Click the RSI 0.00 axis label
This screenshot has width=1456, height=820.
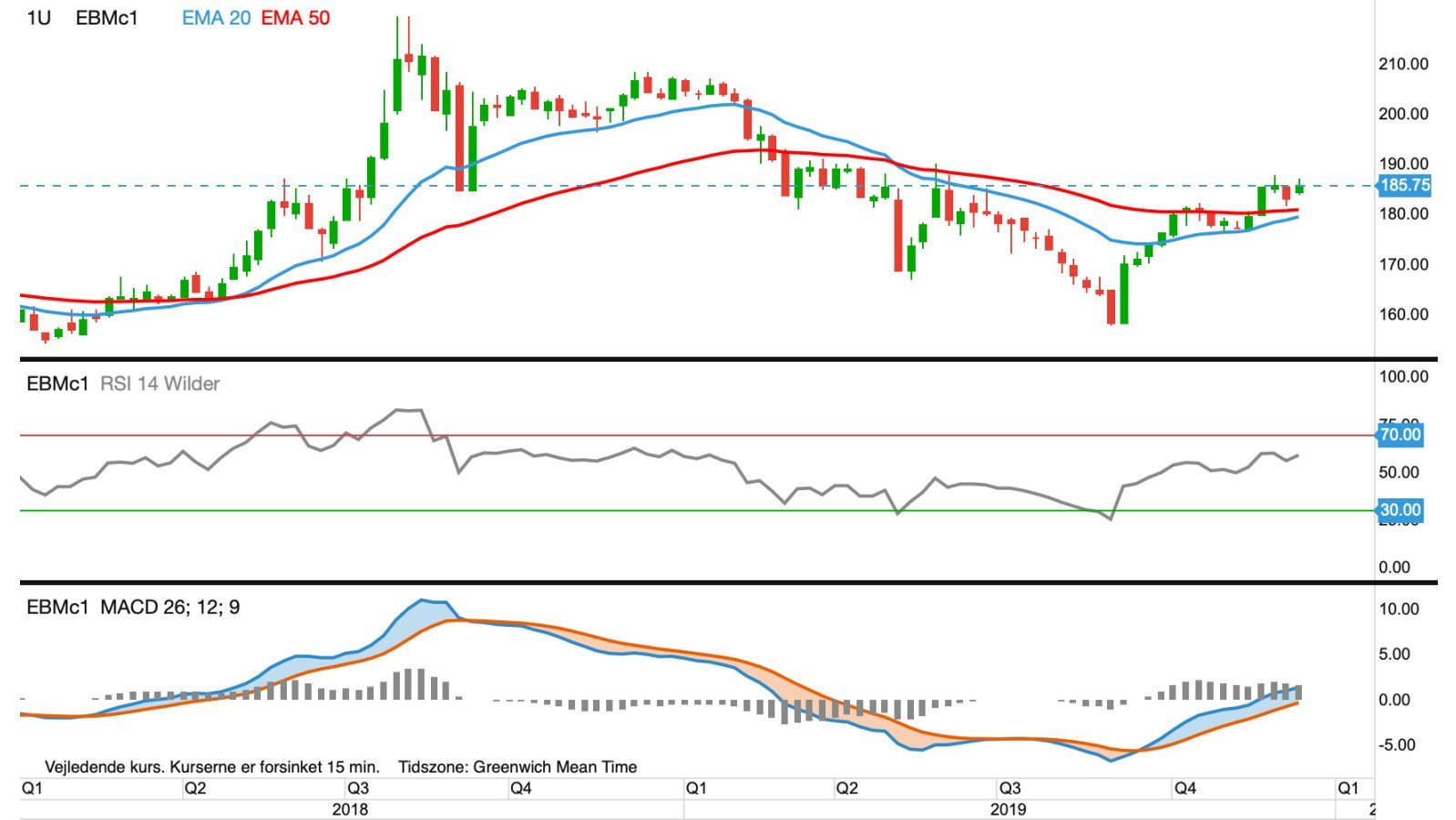pyautogui.click(x=1394, y=567)
